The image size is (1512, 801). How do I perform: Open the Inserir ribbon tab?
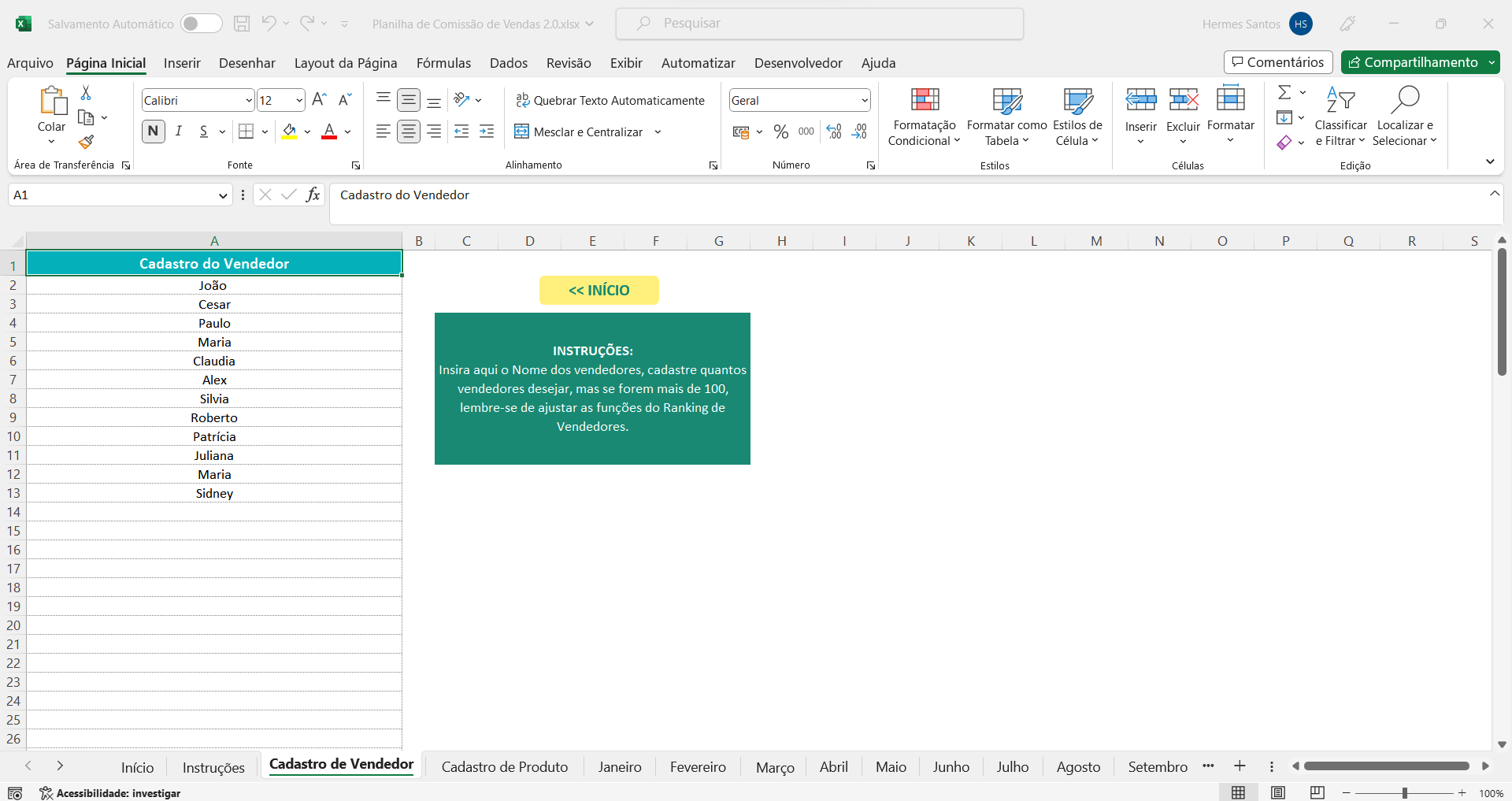click(x=182, y=63)
